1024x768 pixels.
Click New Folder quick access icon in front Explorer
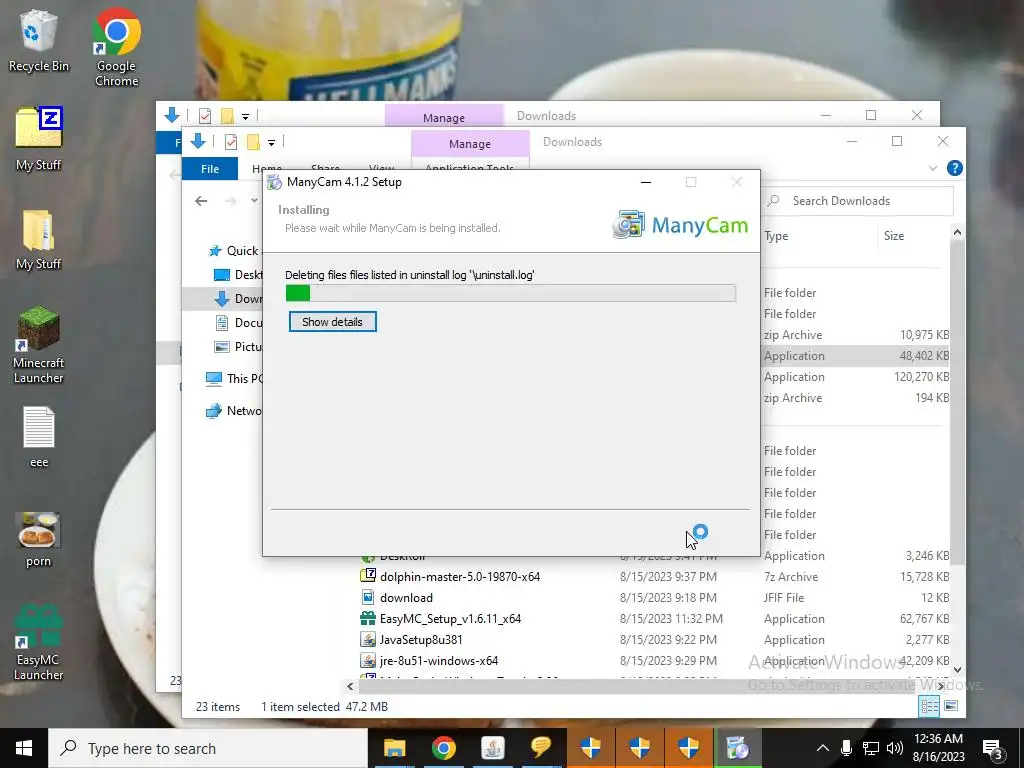point(253,142)
